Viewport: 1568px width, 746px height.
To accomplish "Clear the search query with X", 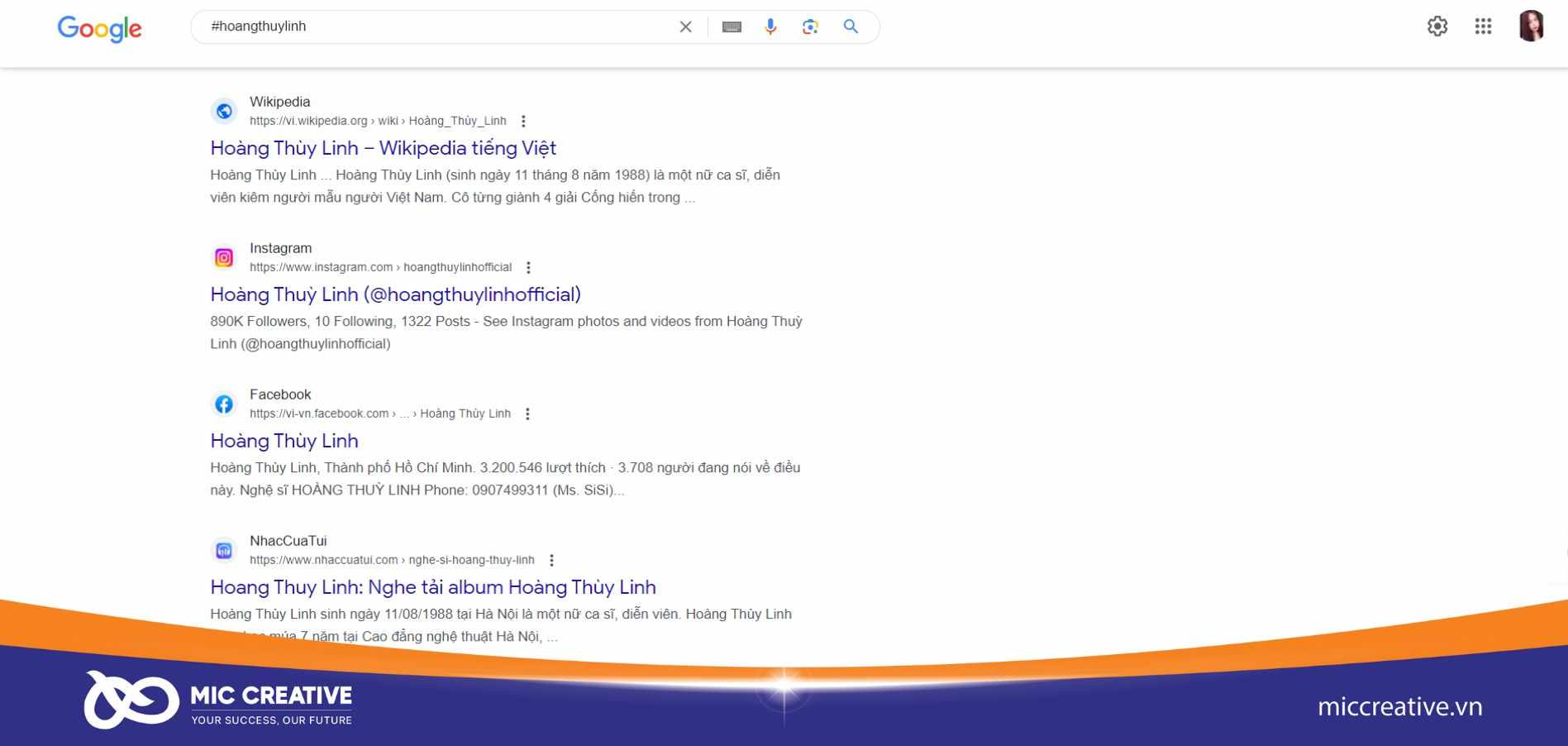I will (x=685, y=26).
